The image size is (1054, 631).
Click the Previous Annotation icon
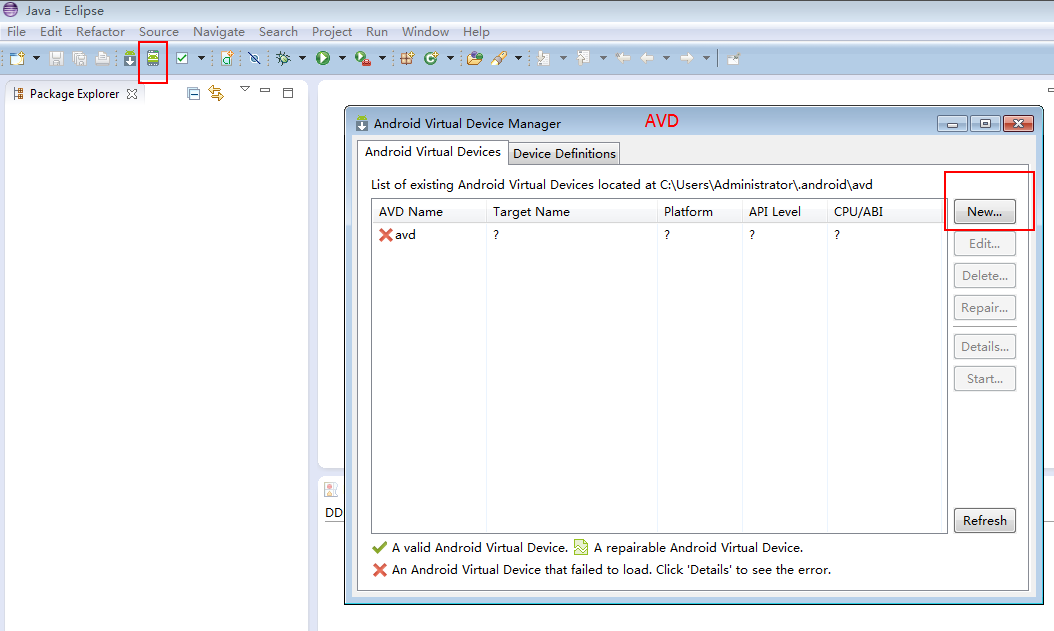click(x=583, y=58)
